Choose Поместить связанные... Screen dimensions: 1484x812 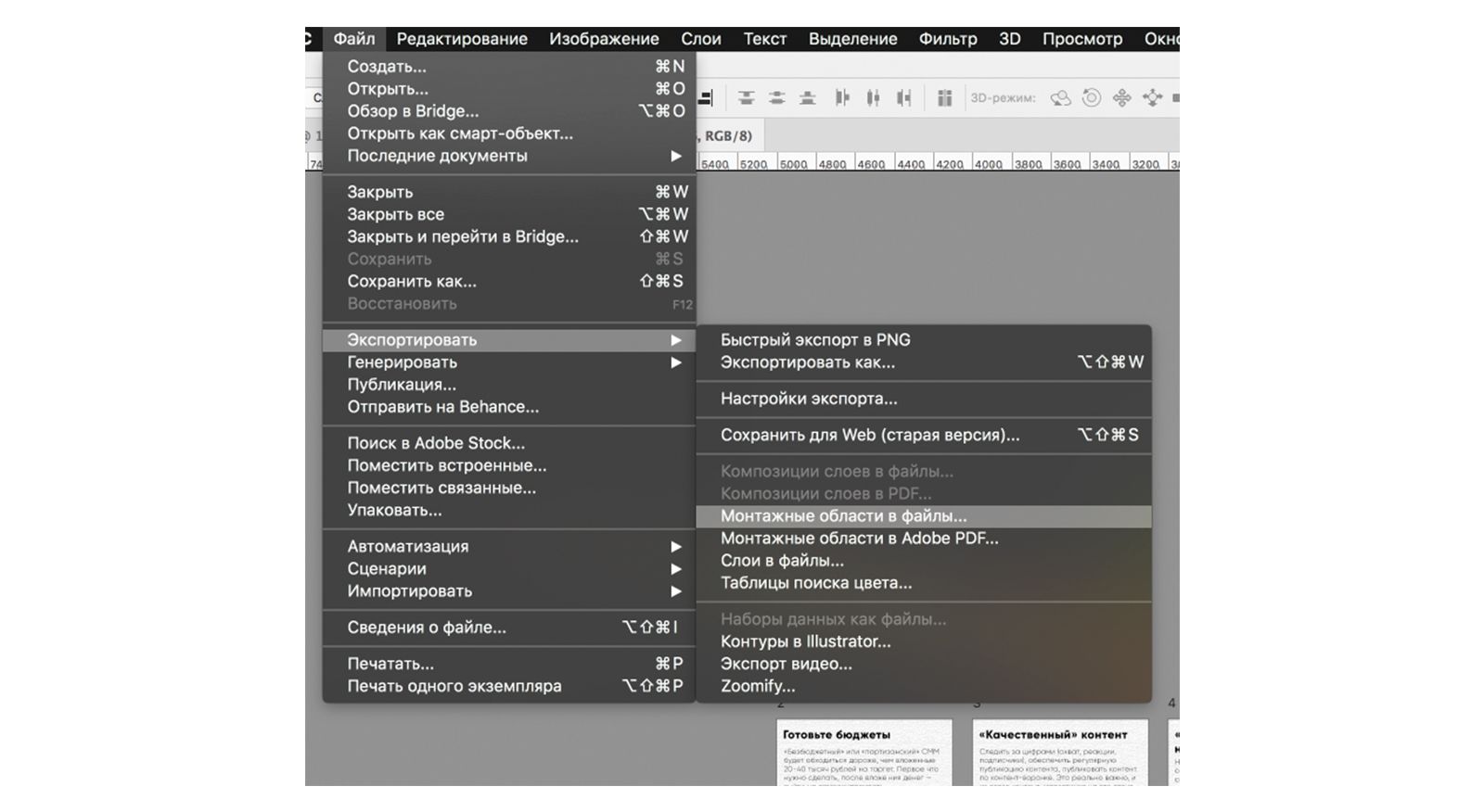(509, 488)
